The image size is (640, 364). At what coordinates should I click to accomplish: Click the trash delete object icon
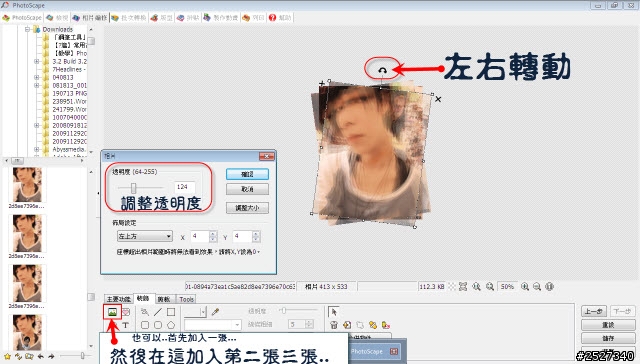334,325
